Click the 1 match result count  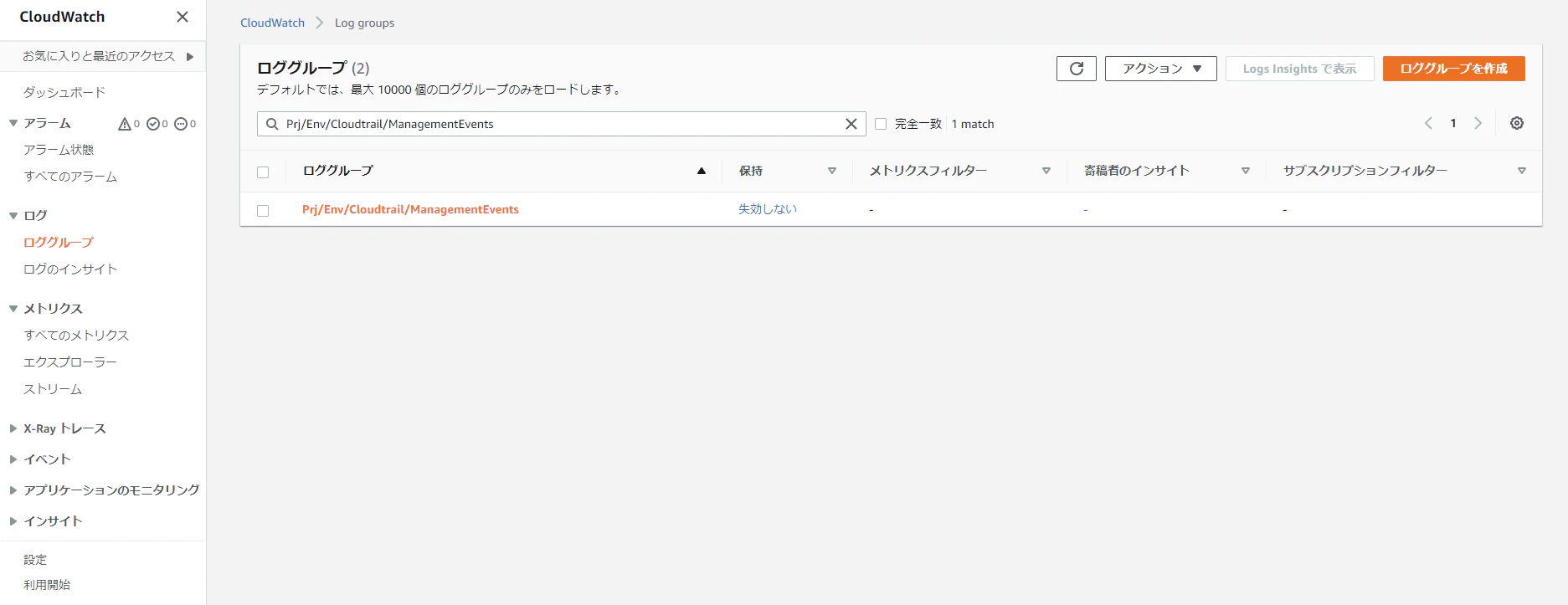[x=973, y=124]
